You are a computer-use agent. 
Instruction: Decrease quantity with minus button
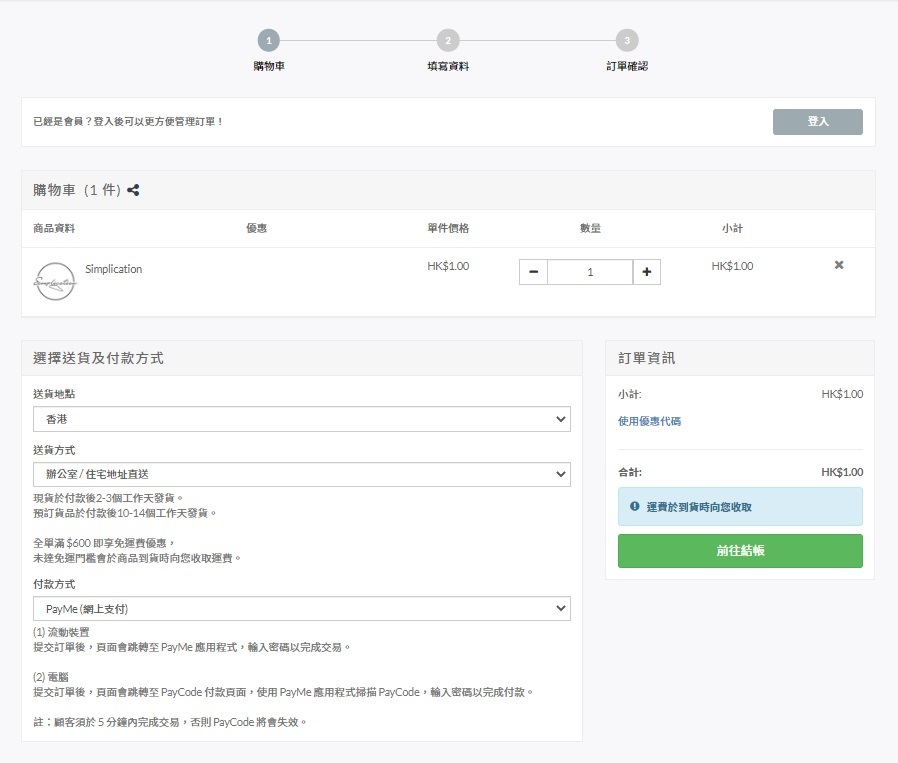[x=533, y=272]
